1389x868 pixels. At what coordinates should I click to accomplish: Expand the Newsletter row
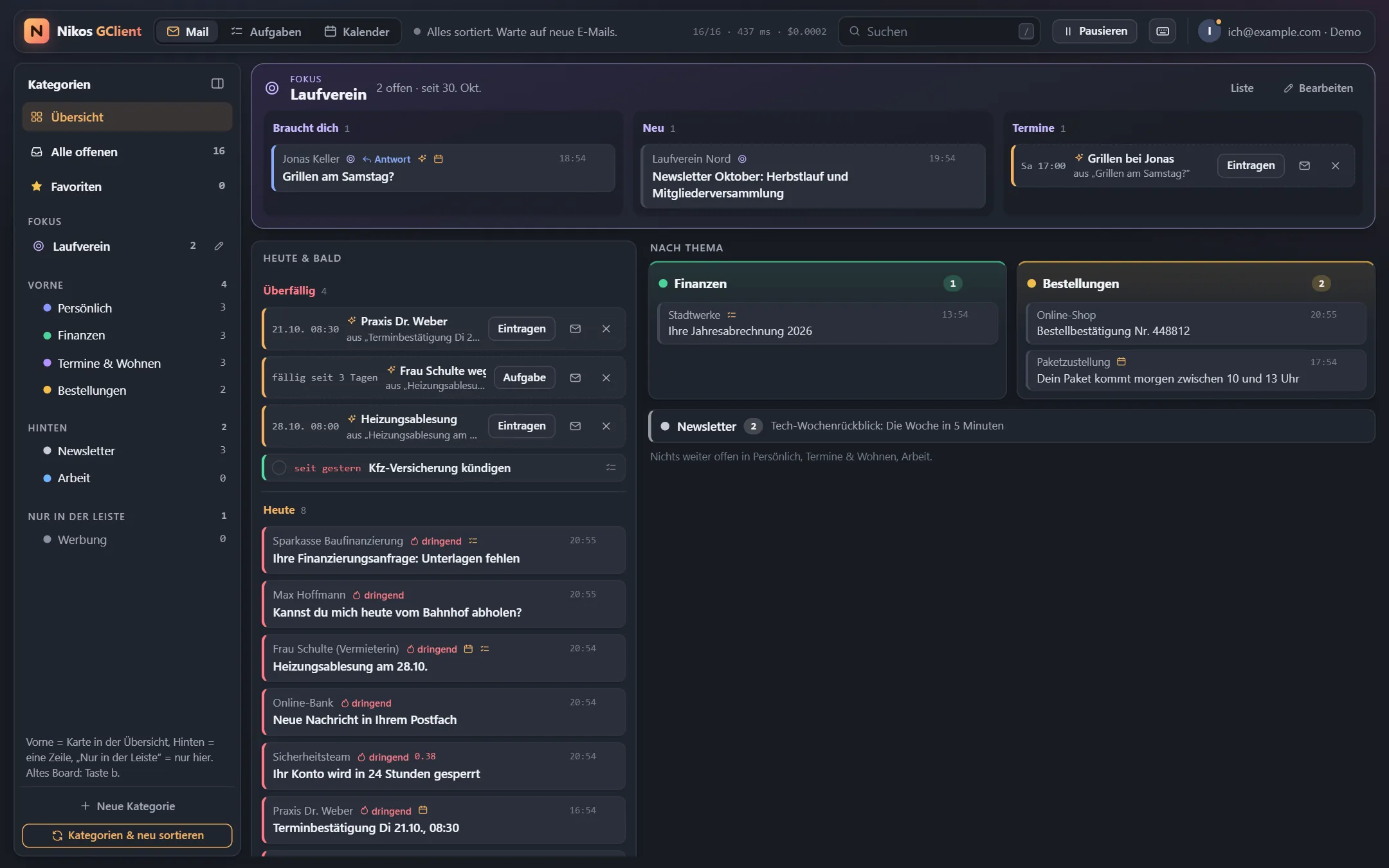pyautogui.click(x=1012, y=426)
